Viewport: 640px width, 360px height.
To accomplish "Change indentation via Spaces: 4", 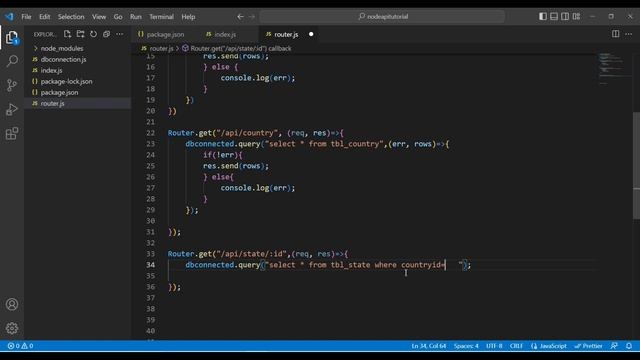I will pos(466,346).
